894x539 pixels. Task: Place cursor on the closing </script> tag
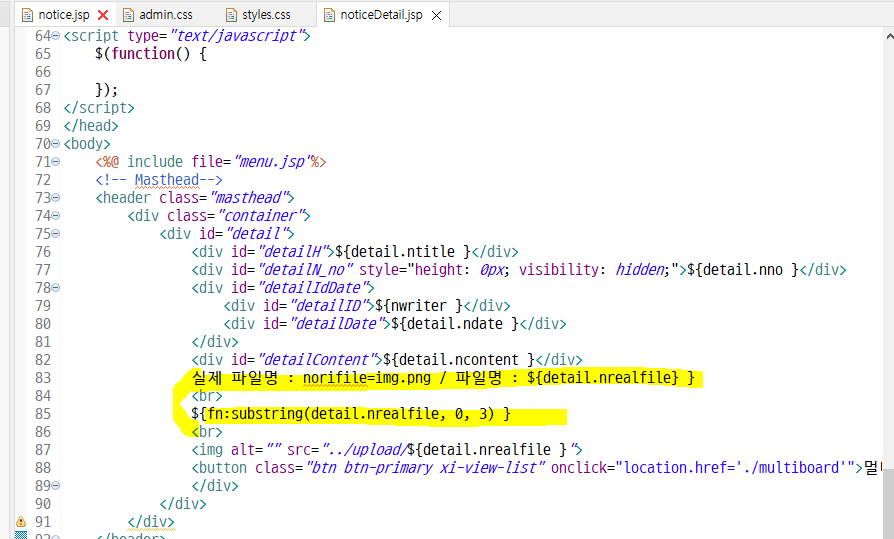tap(99, 108)
